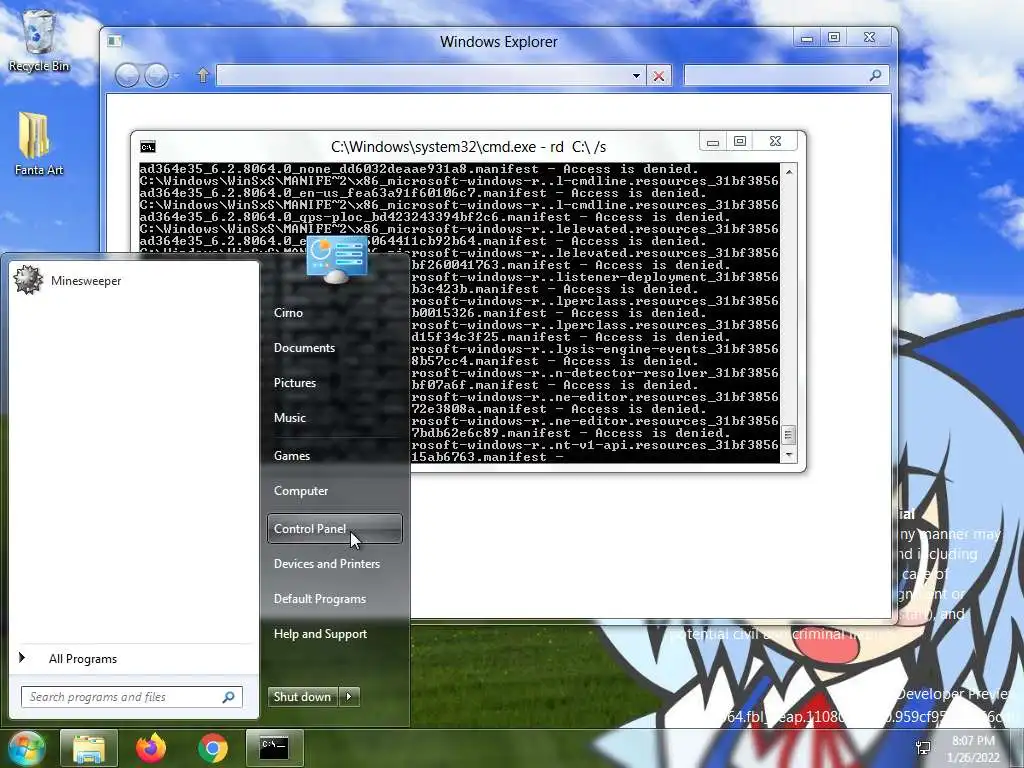Click the cmd scrollbar thumb
The image size is (1024, 768).
[x=789, y=434]
